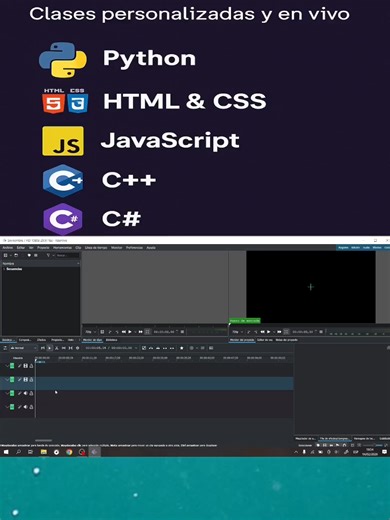Click the green preview zone label
Image resolution: width=390 pixels, height=520 pixels.
245,321
